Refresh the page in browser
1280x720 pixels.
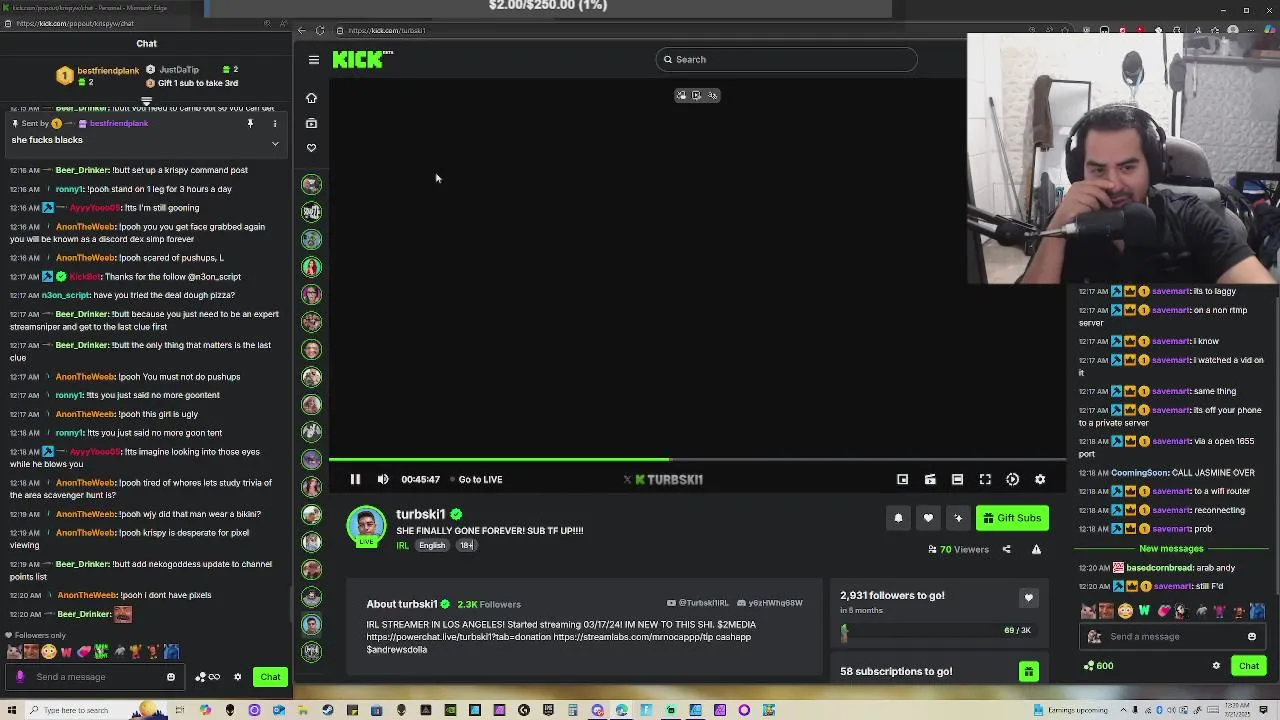(319, 31)
